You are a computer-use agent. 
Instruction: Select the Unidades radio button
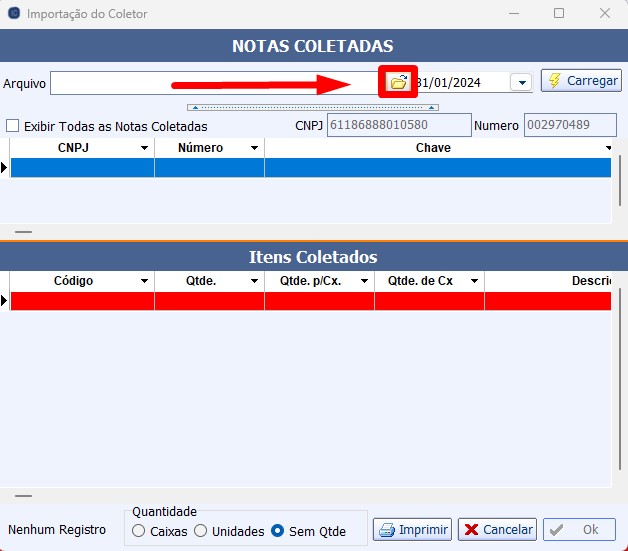[200, 531]
